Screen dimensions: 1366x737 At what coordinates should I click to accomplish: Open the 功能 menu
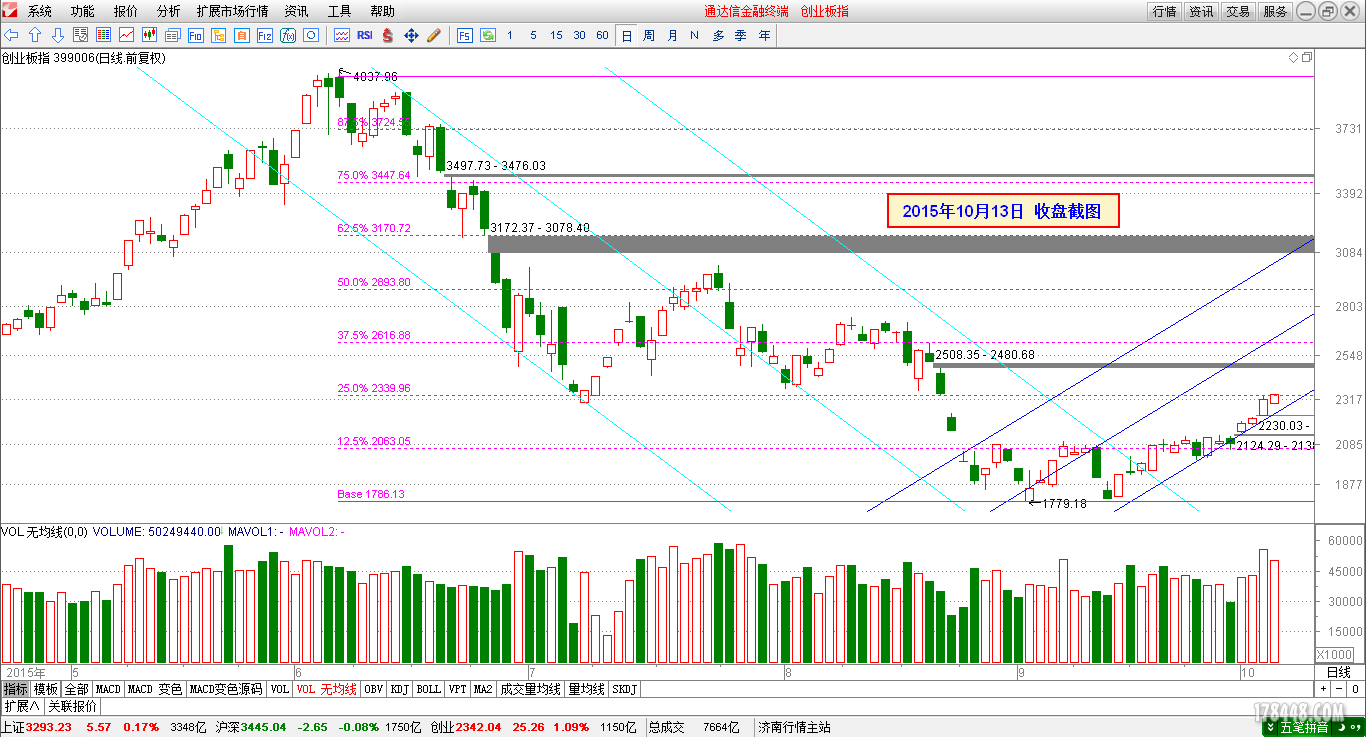[x=83, y=11]
